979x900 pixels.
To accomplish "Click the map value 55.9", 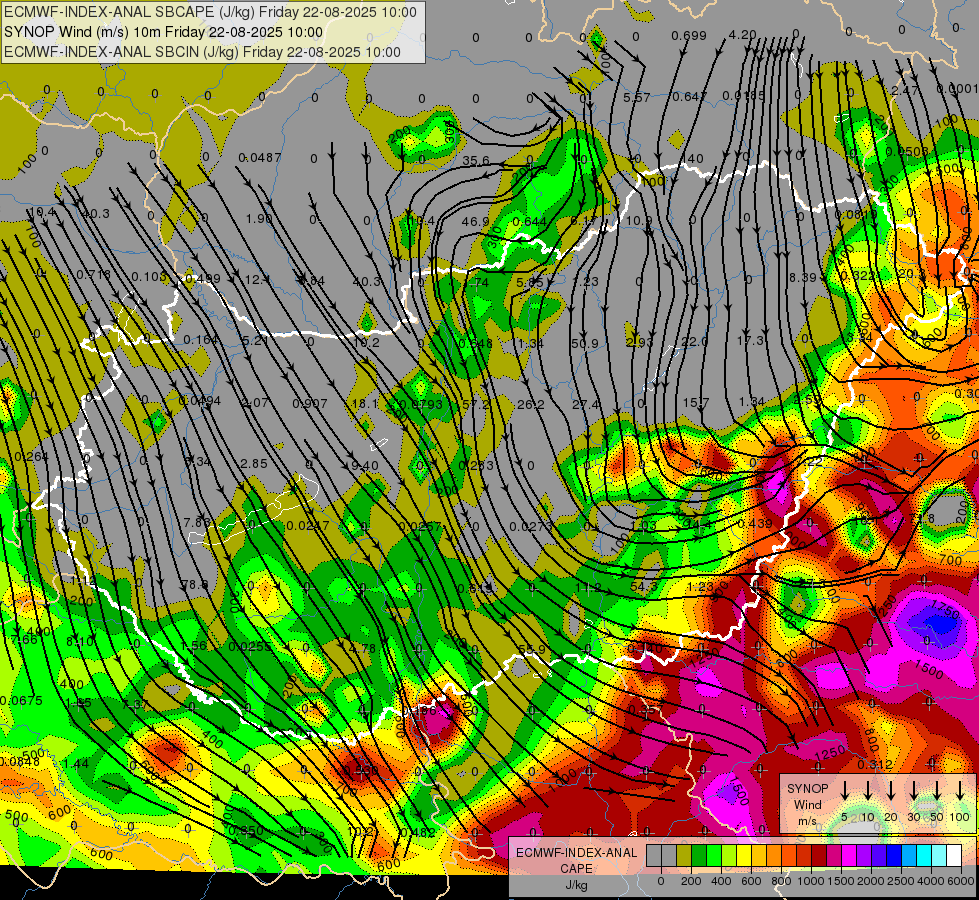I will coord(531,650).
